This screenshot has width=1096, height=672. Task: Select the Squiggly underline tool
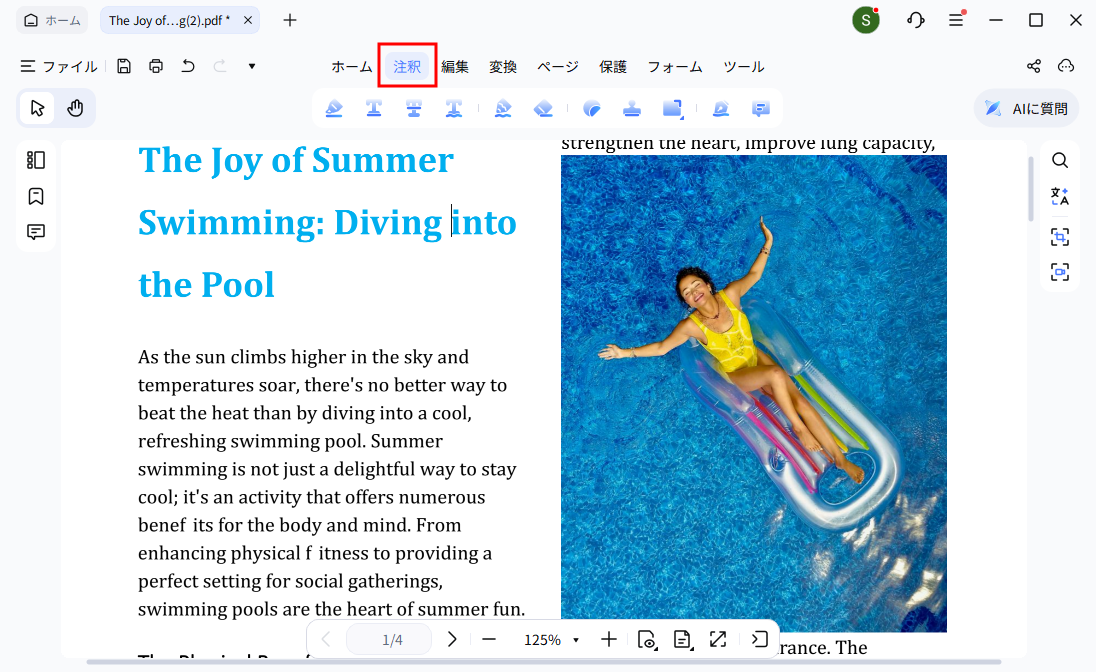point(454,108)
